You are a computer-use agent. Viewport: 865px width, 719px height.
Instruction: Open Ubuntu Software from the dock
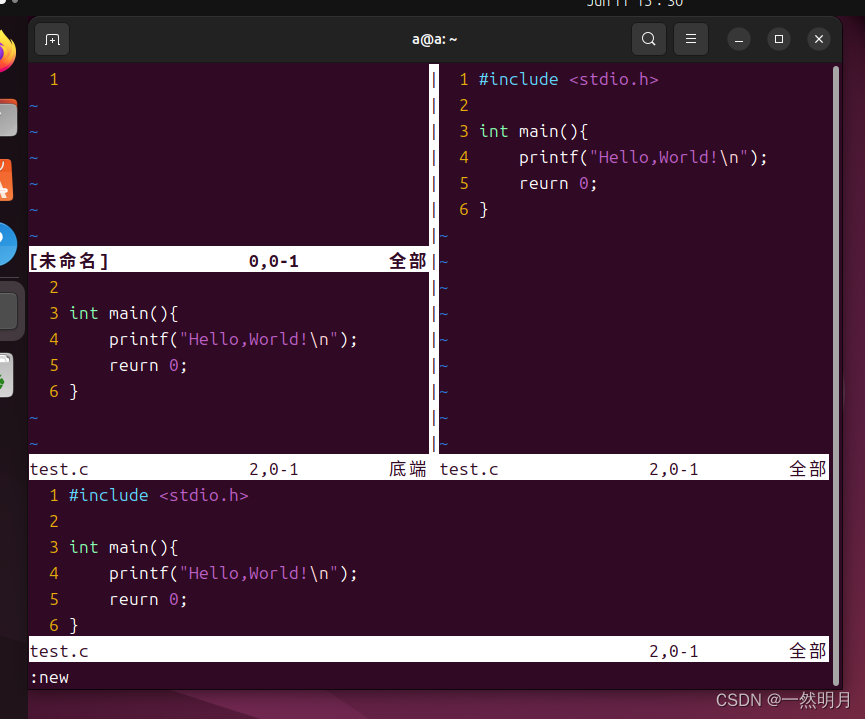click(x=6, y=180)
